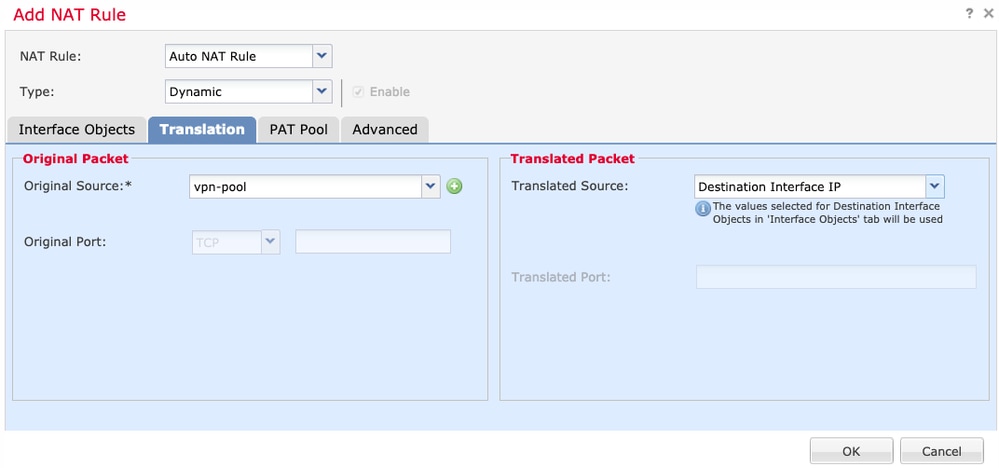Close the Add NAT Rule dialog
The image size is (999, 468).
(x=988, y=13)
